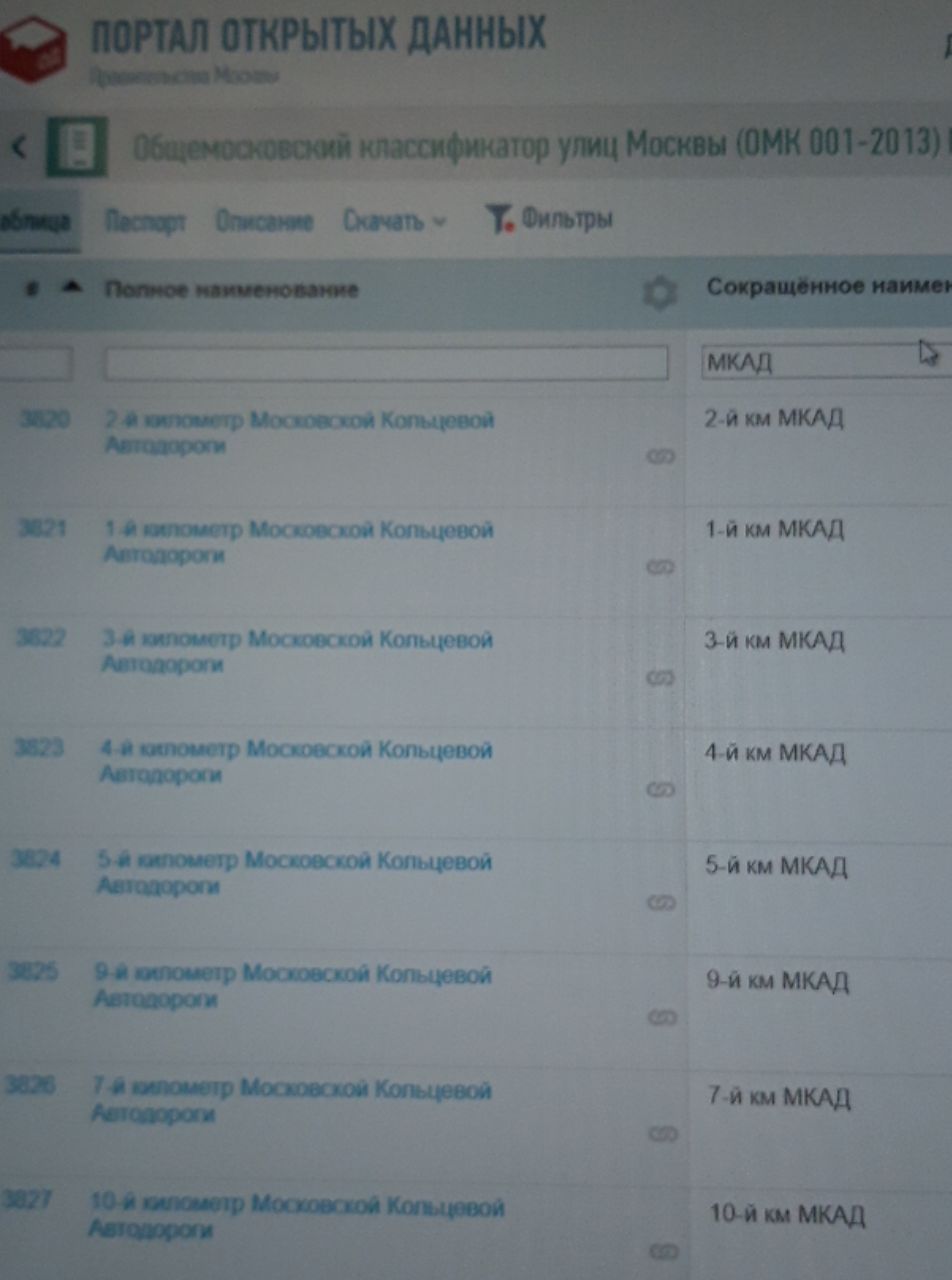Image resolution: width=952 pixels, height=1280 pixels.
Task: Click cell 4-й км МКАД
Action: tap(775, 752)
